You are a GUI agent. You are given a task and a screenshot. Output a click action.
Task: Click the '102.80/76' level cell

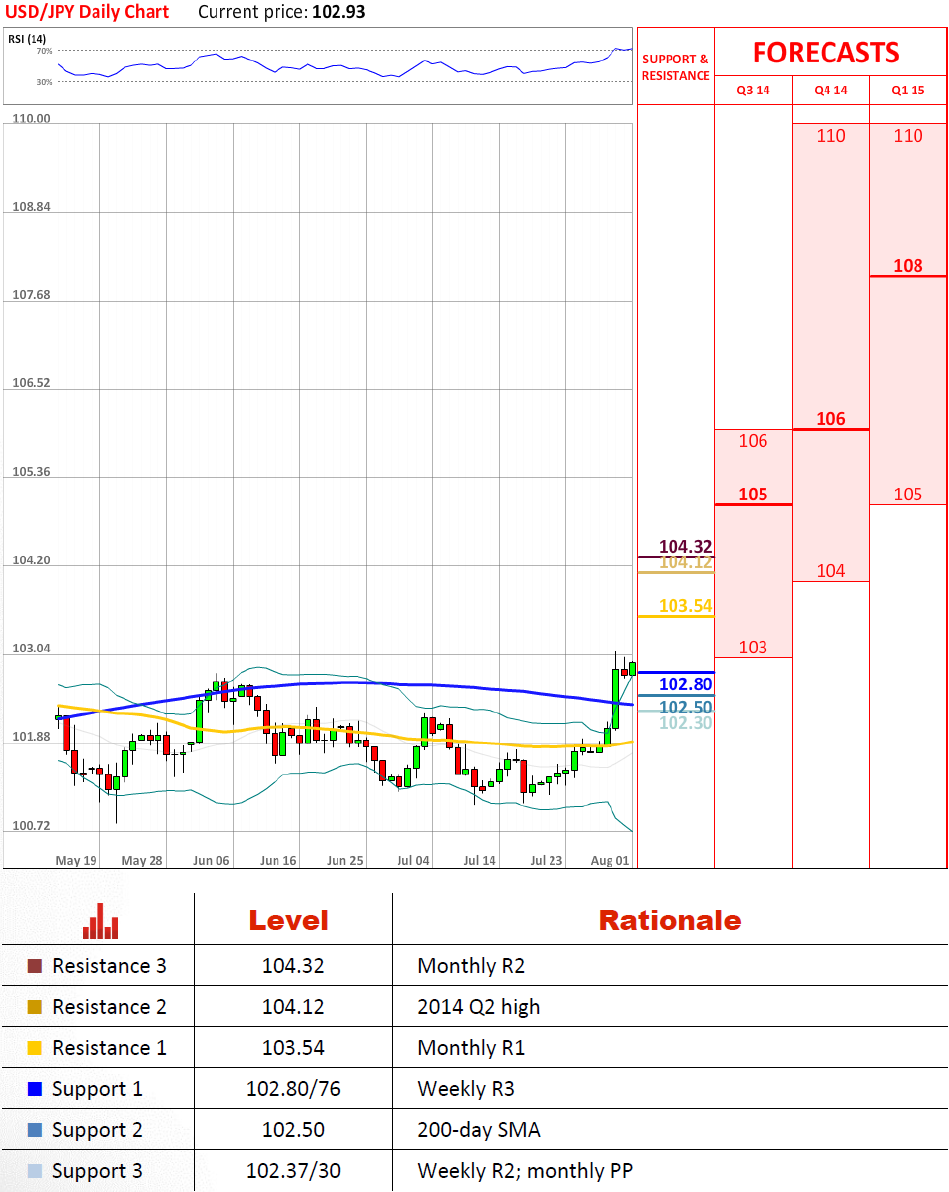coord(293,1089)
